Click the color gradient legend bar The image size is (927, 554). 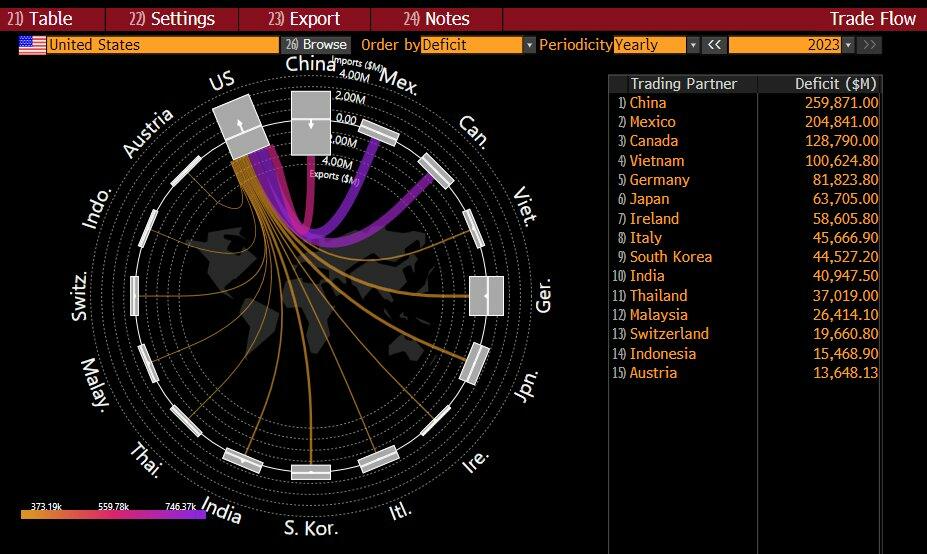click(112, 514)
